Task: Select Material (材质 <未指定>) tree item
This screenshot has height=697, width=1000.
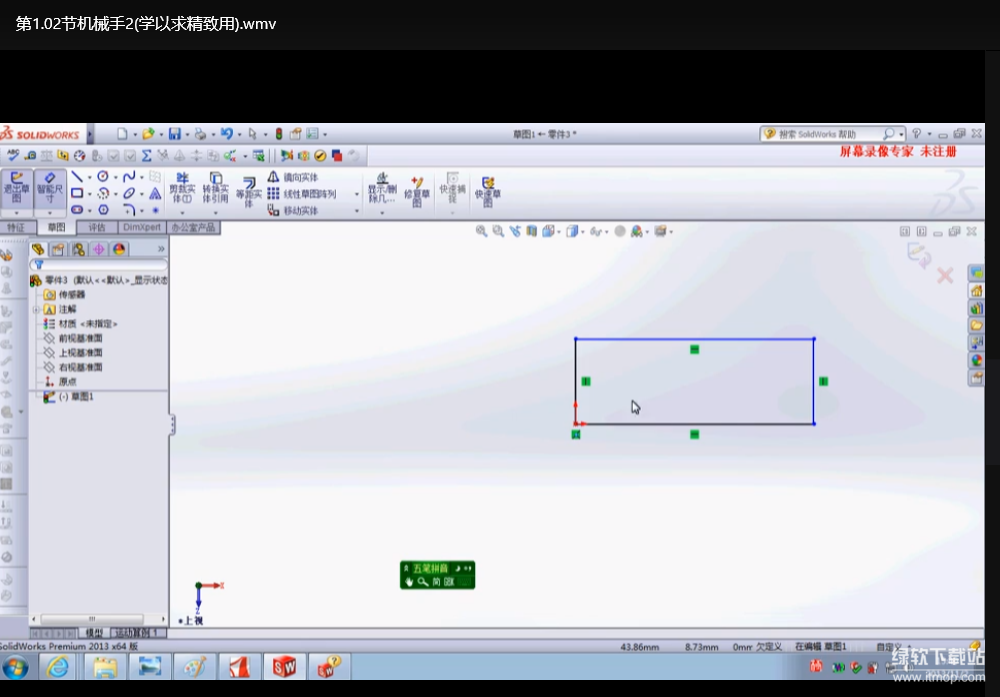Action: (80, 324)
